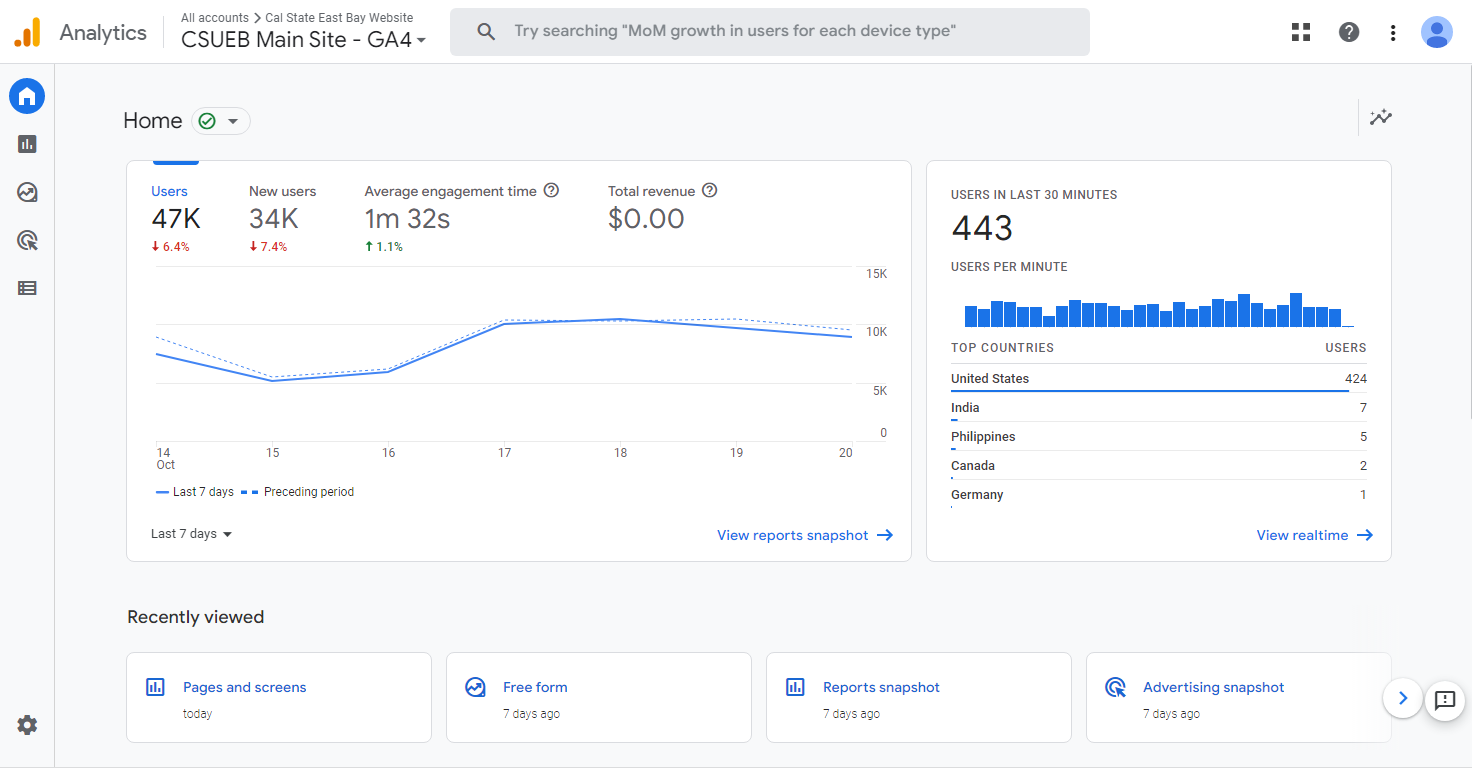The width and height of the screenshot is (1472, 773).
Task: Open the CSUEB Main Site property selector
Action: tap(304, 40)
